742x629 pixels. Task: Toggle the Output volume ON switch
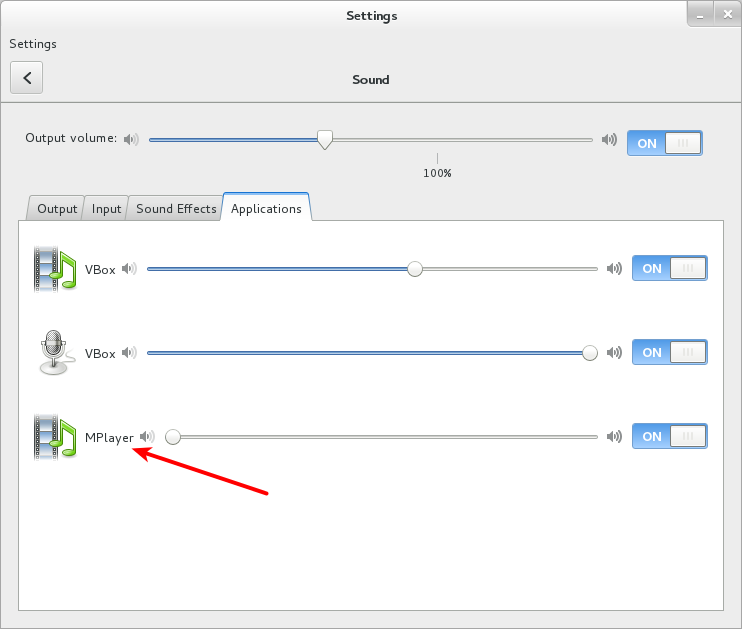point(664,143)
